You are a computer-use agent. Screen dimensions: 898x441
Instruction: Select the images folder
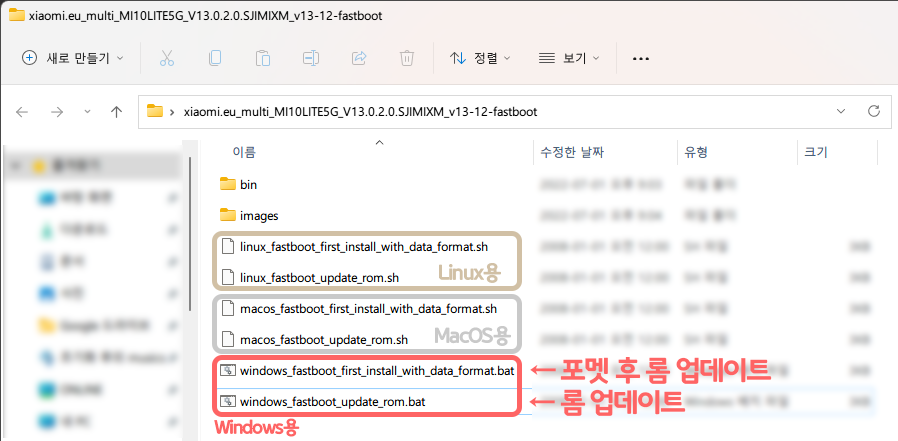pyautogui.click(x=259, y=216)
